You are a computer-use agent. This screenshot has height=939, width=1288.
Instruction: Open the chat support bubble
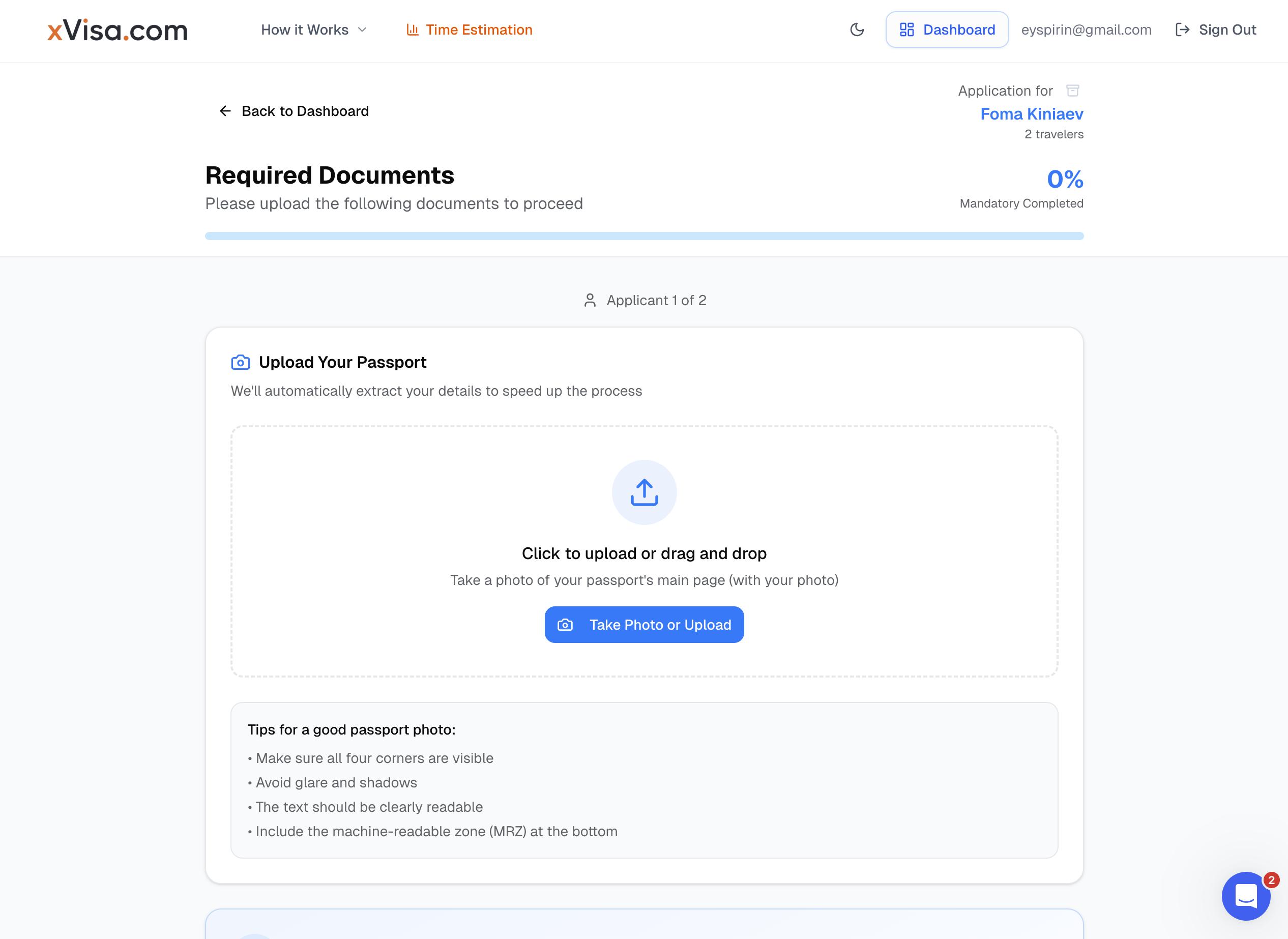click(x=1245, y=896)
